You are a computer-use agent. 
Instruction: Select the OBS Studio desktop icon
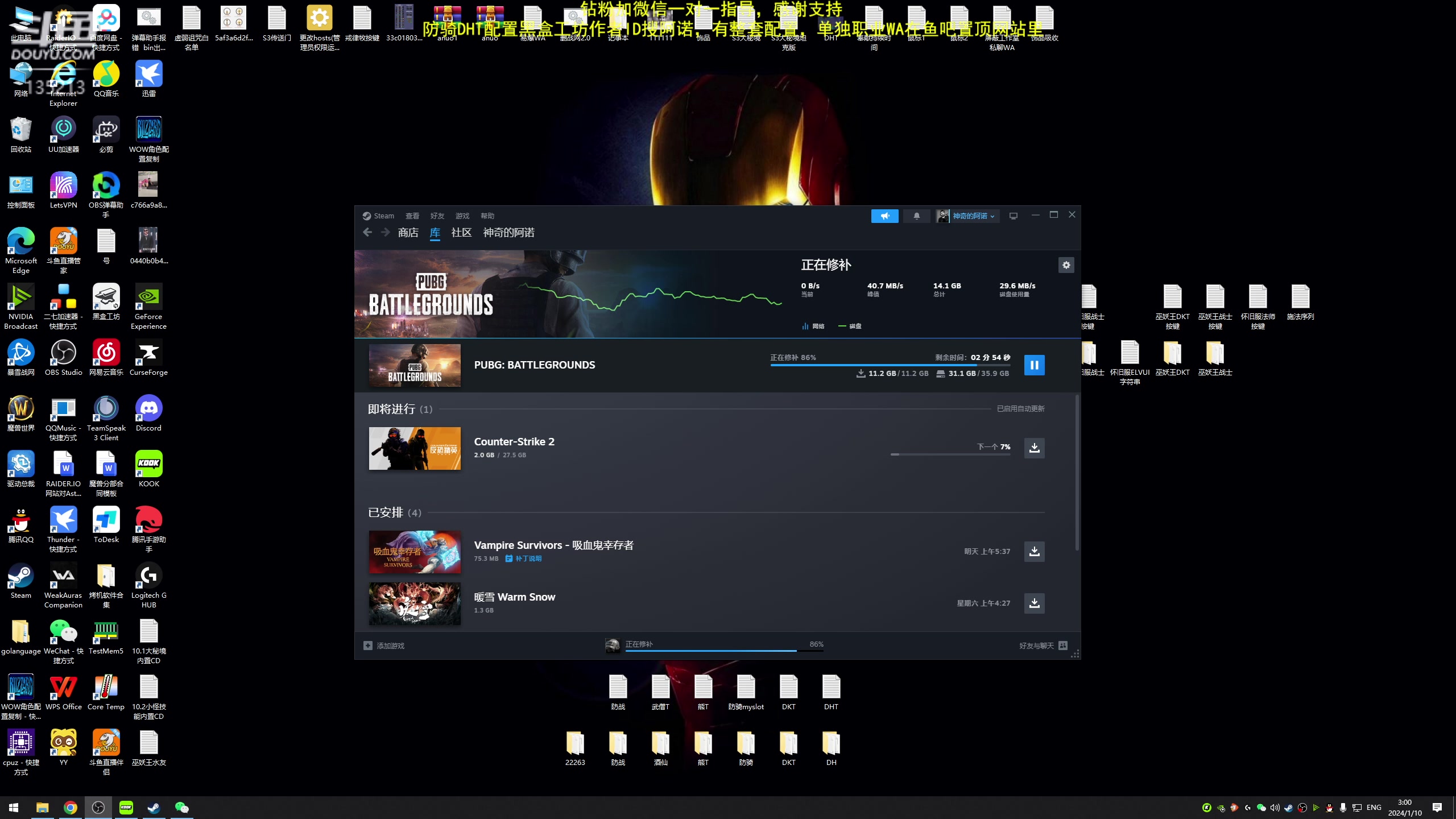point(63,358)
